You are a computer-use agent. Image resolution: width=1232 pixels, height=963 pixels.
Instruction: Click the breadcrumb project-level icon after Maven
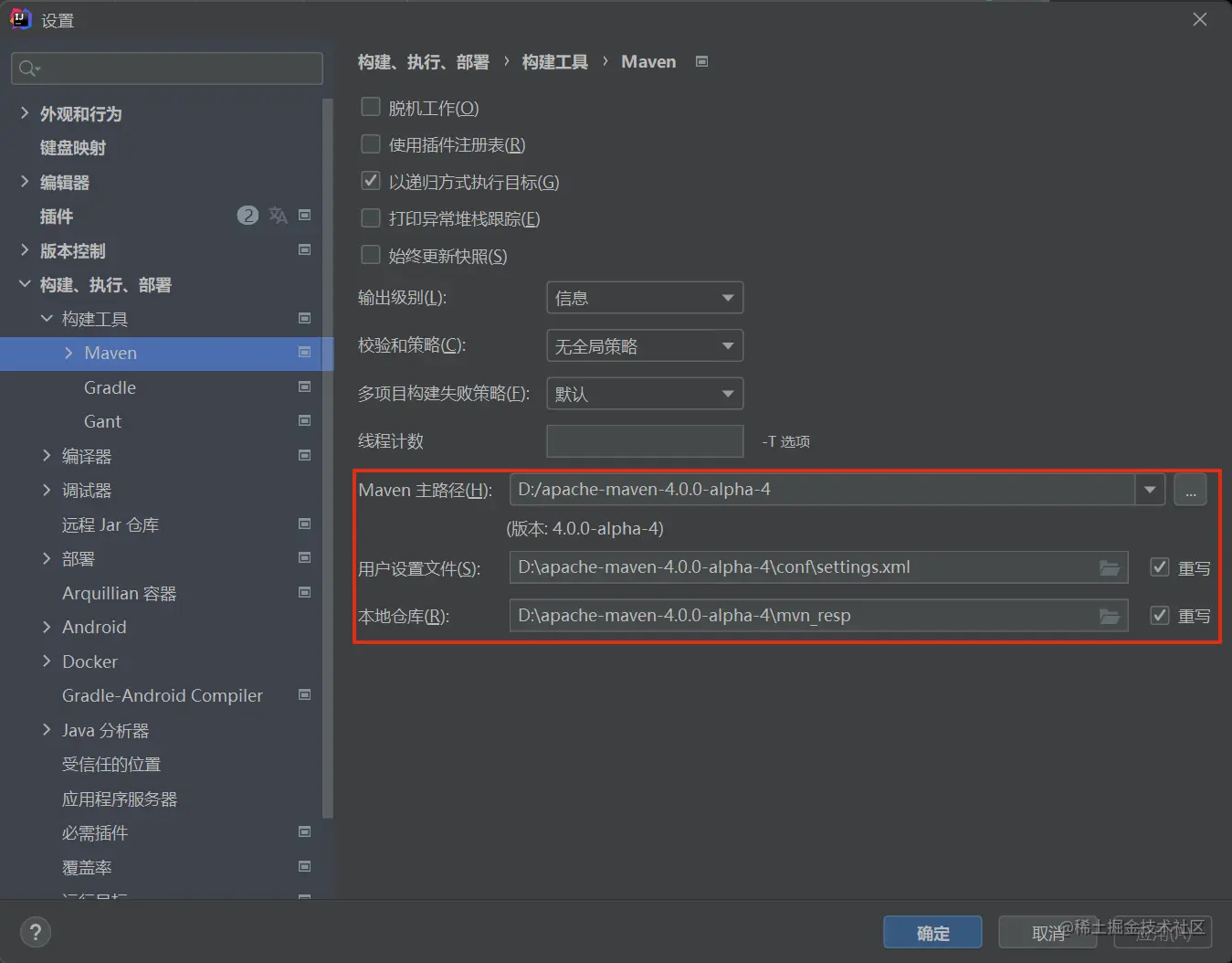point(701,61)
